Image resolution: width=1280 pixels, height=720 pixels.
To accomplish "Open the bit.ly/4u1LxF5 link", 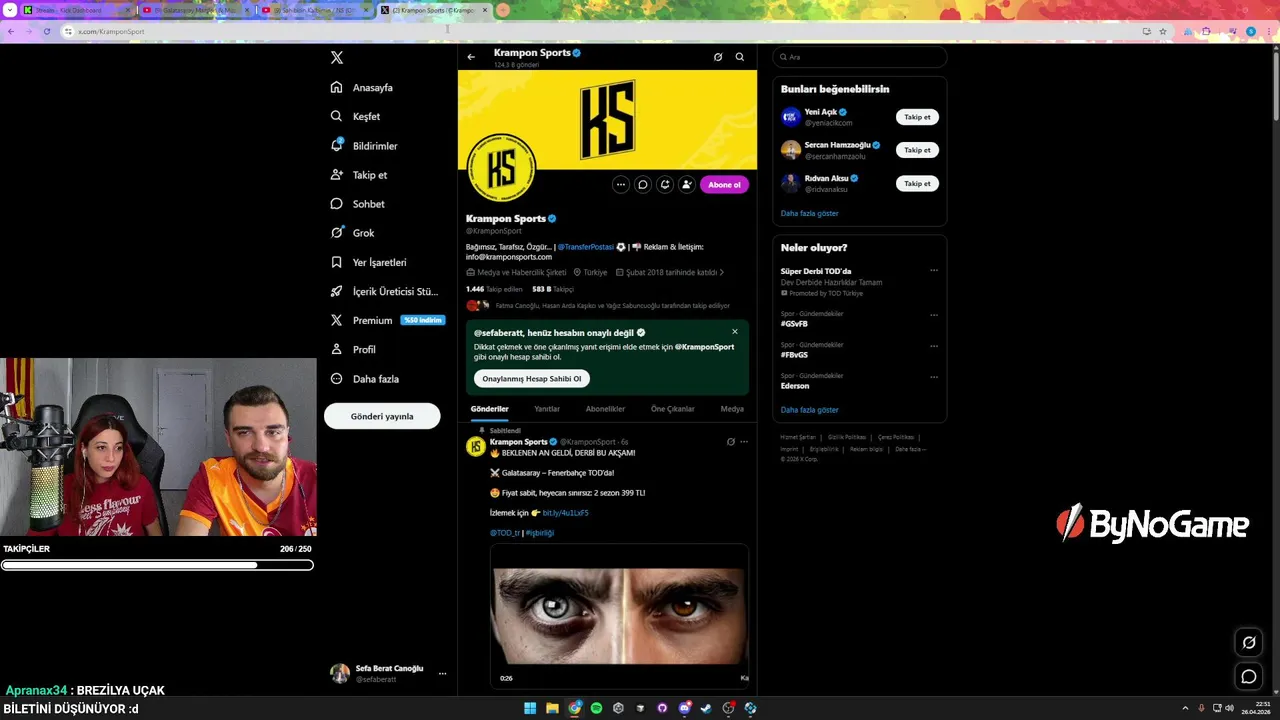I will (x=565, y=513).
